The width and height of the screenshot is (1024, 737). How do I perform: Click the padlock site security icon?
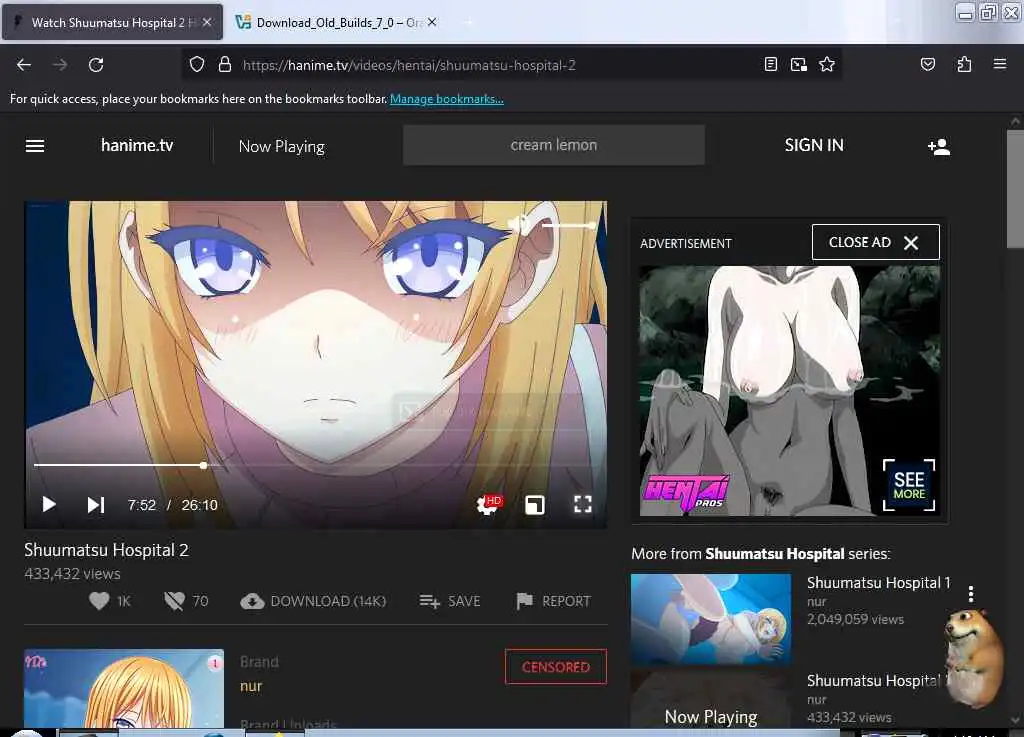pyautogui.click(x=225, y=65)
